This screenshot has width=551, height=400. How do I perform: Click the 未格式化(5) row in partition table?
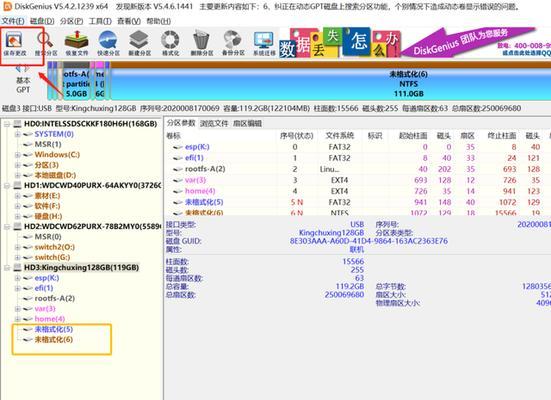point(357,202)
